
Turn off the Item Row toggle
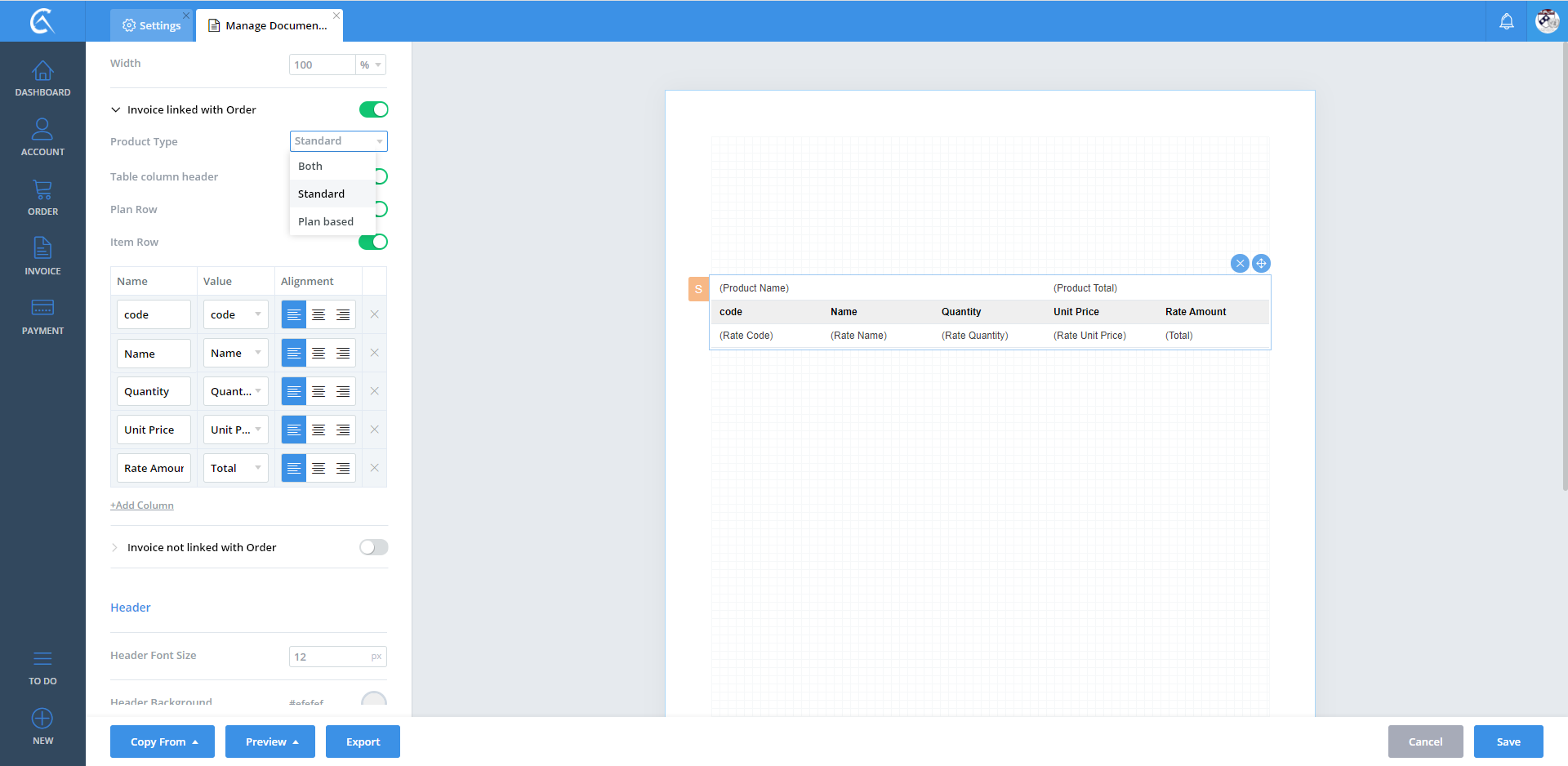coord(373,242)
